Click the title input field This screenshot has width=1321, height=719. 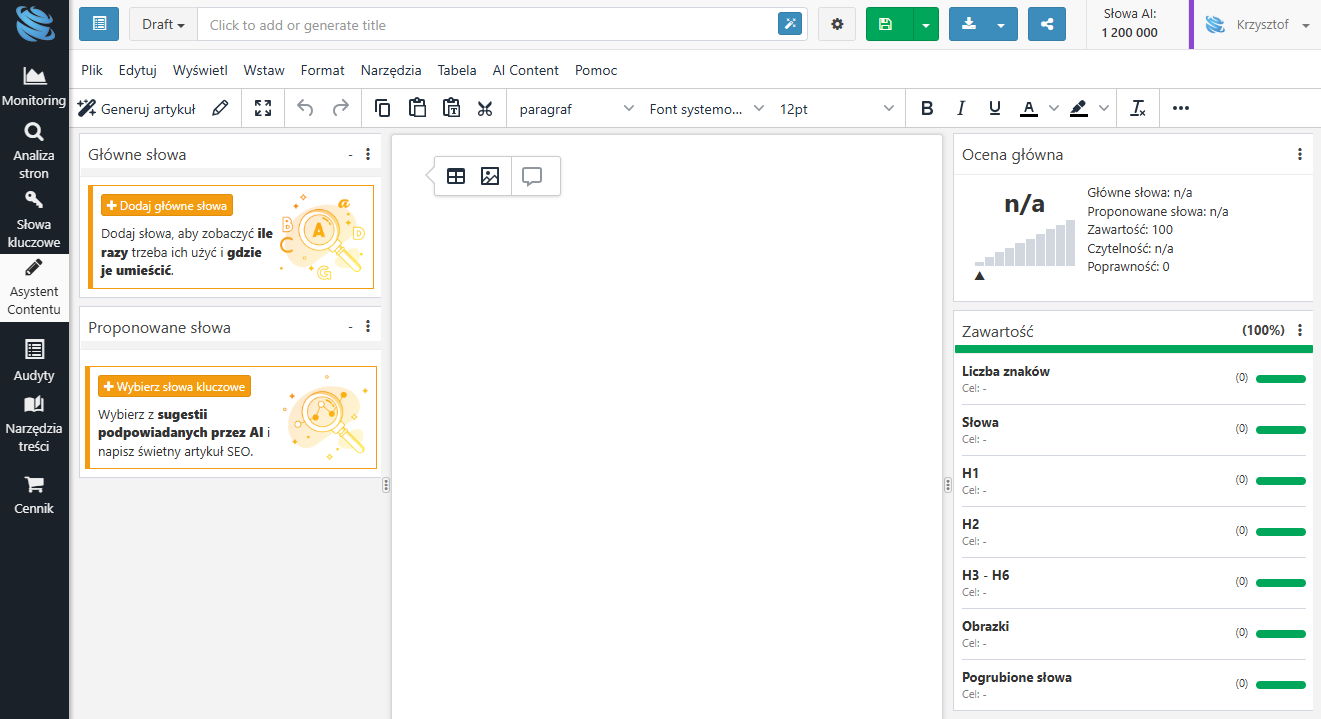(485, 24)
